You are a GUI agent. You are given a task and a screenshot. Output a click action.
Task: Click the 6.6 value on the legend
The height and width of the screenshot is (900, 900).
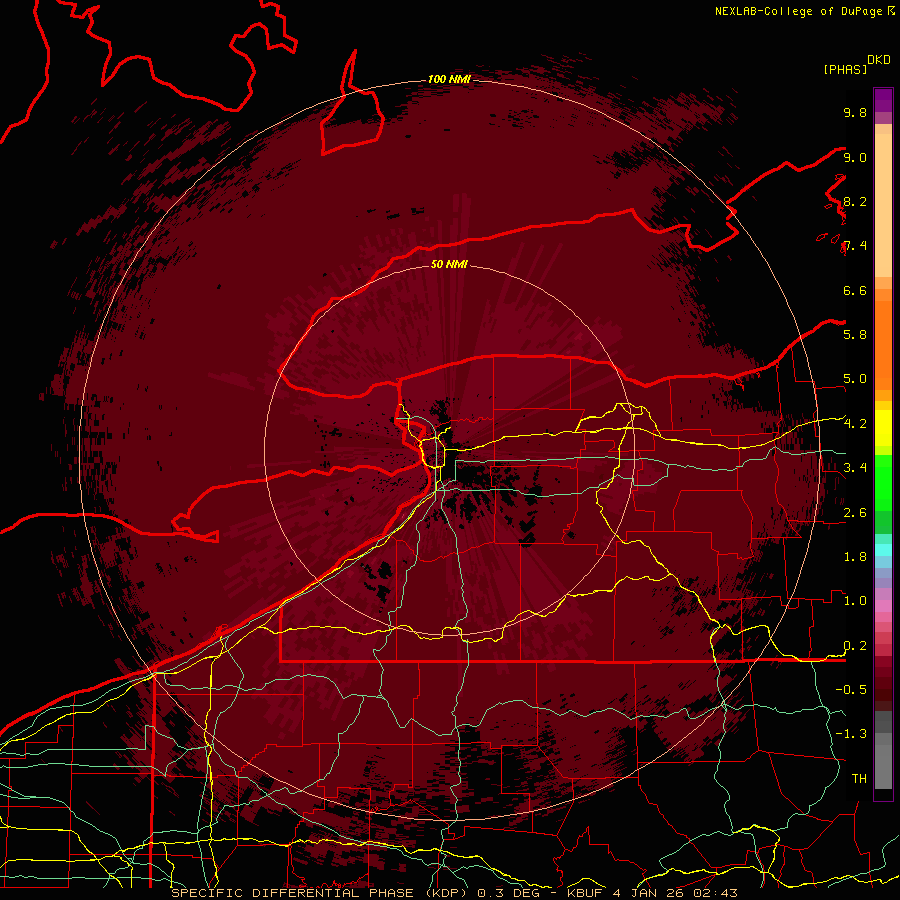pos(855,291)
